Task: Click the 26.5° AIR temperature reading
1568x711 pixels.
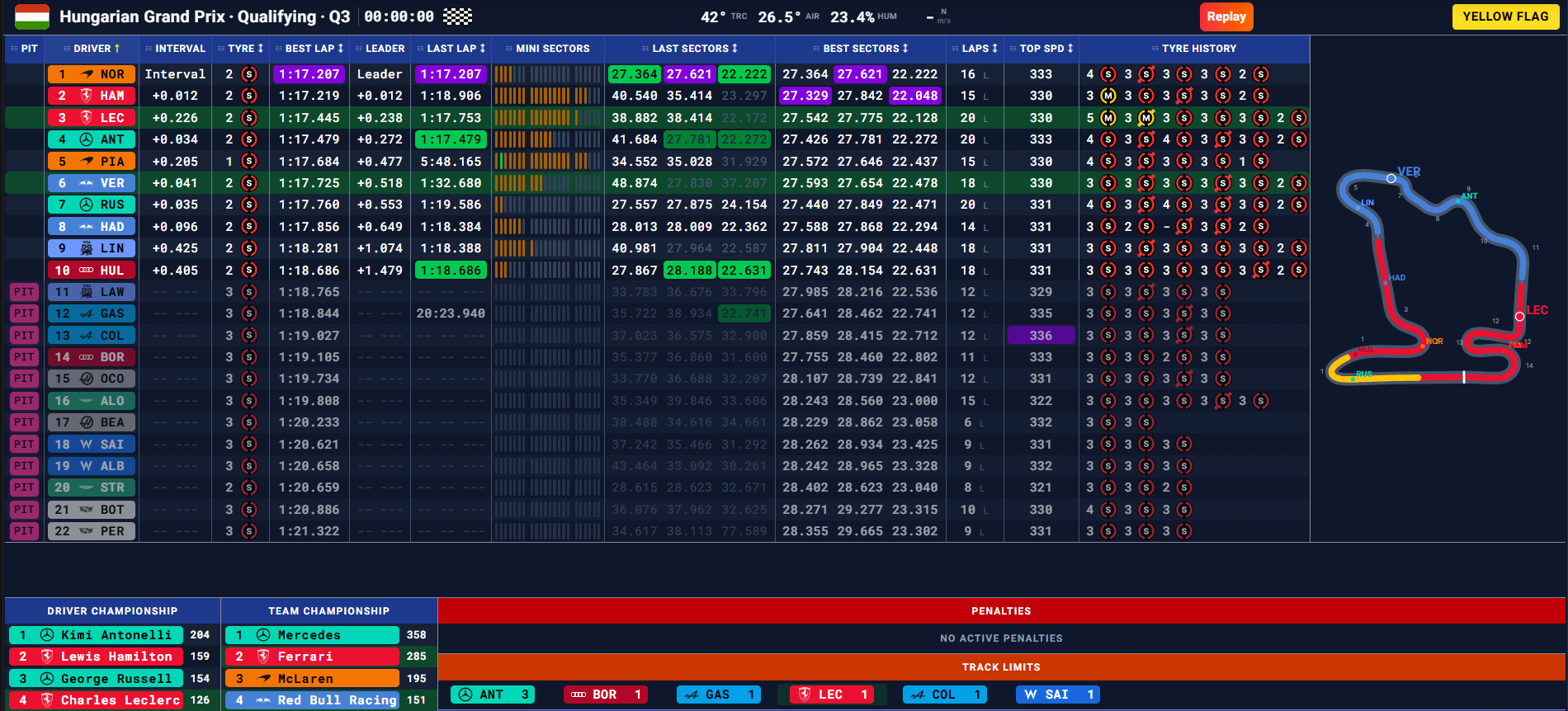Action: point(789,16)
